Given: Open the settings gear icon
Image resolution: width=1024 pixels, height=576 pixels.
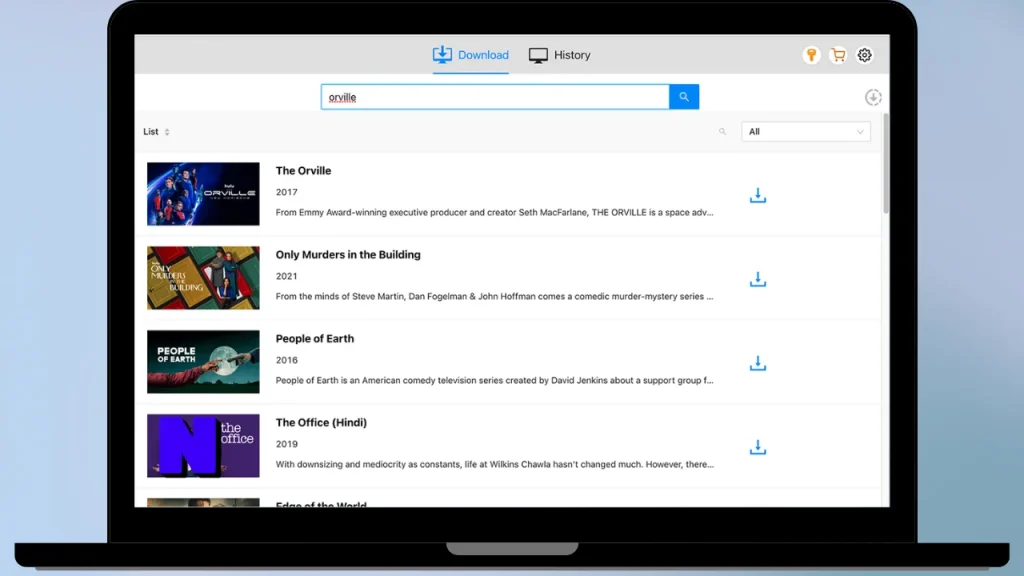Looking at the screenshot, I should coord(865,55).
